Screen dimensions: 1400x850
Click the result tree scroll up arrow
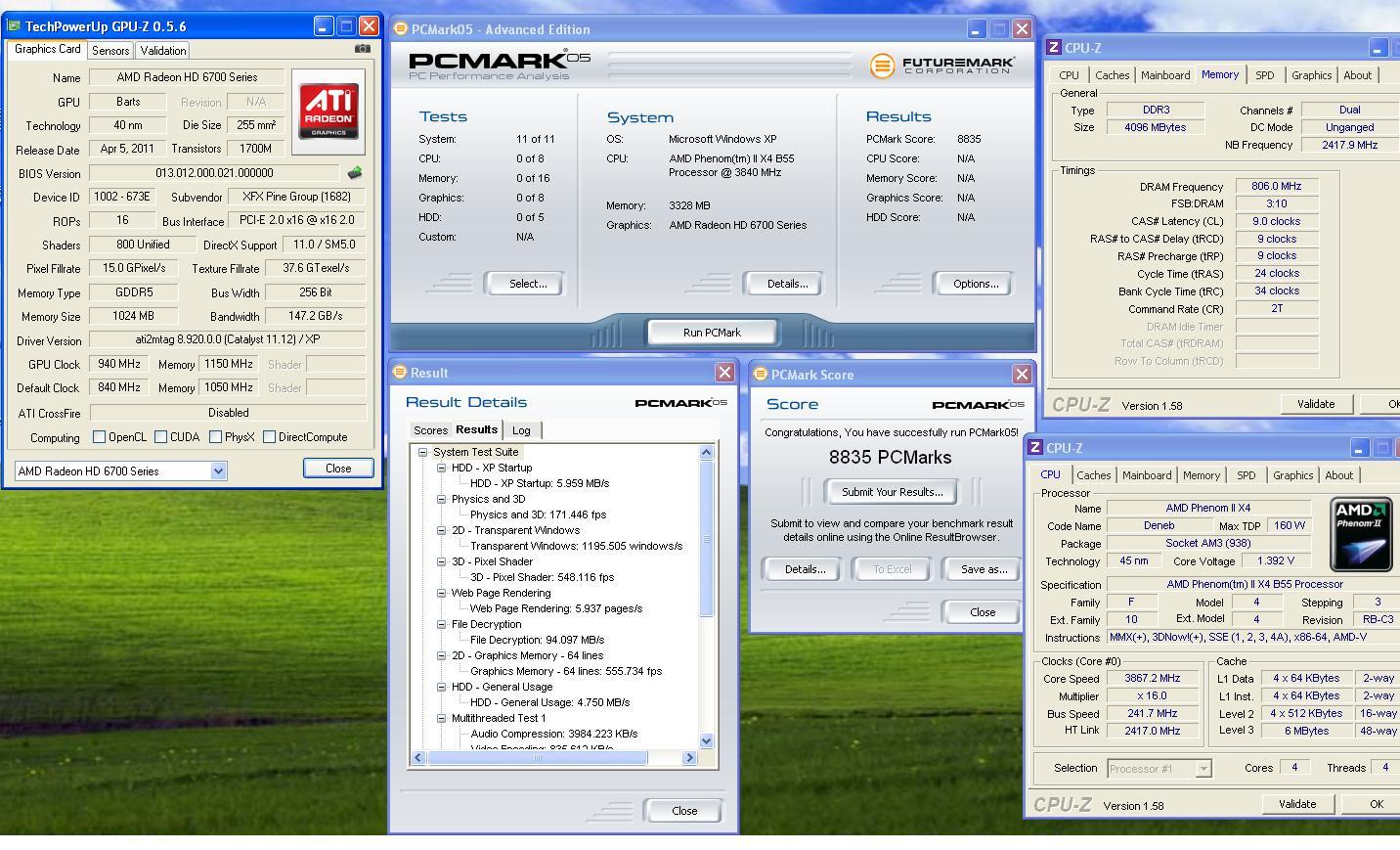coord(707,452)
